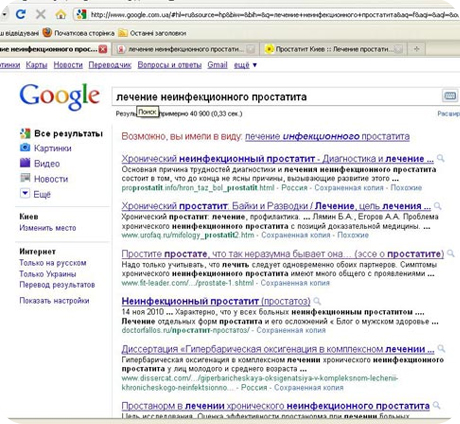
Task: Open Сохраненная копия for doctorfallos.ru result
Action: click(x=291, y=330)
